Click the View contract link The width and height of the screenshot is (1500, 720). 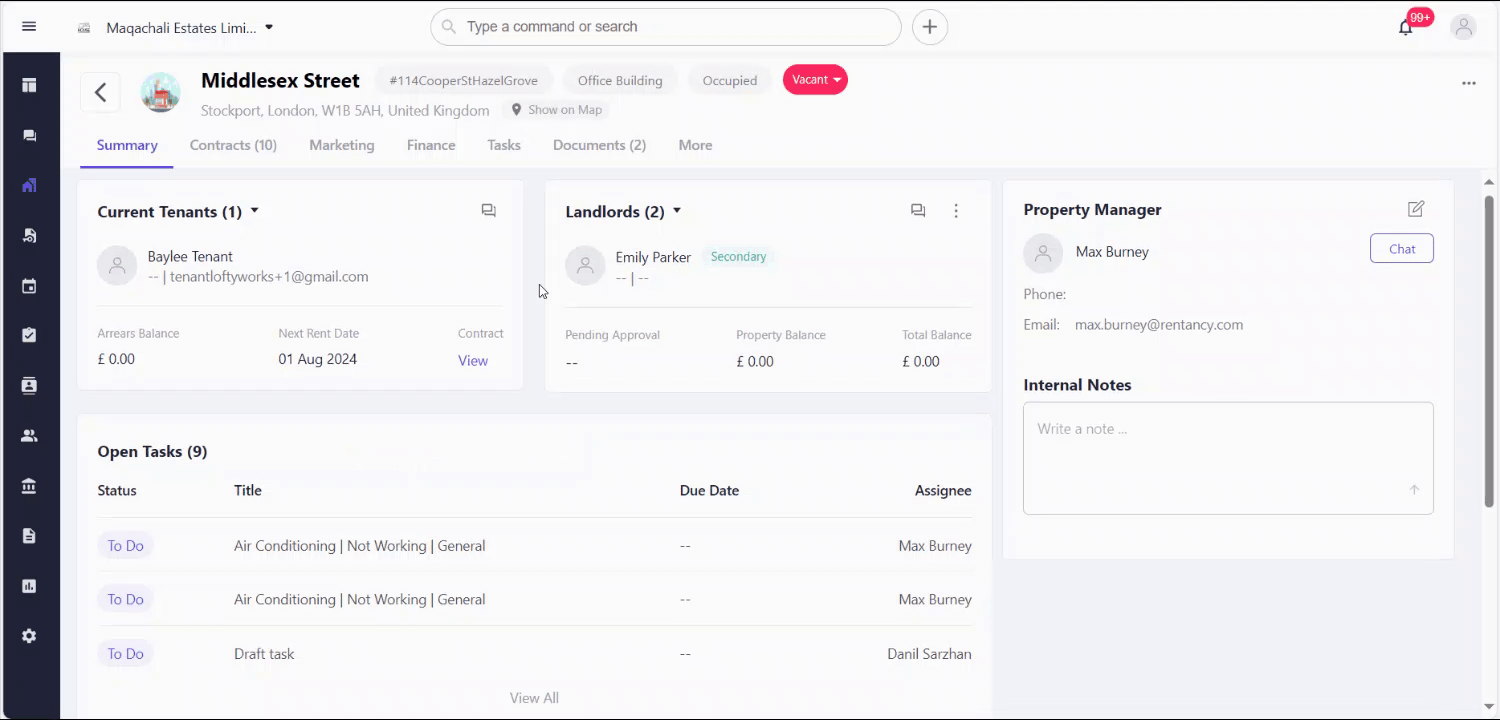click(473, 361)
